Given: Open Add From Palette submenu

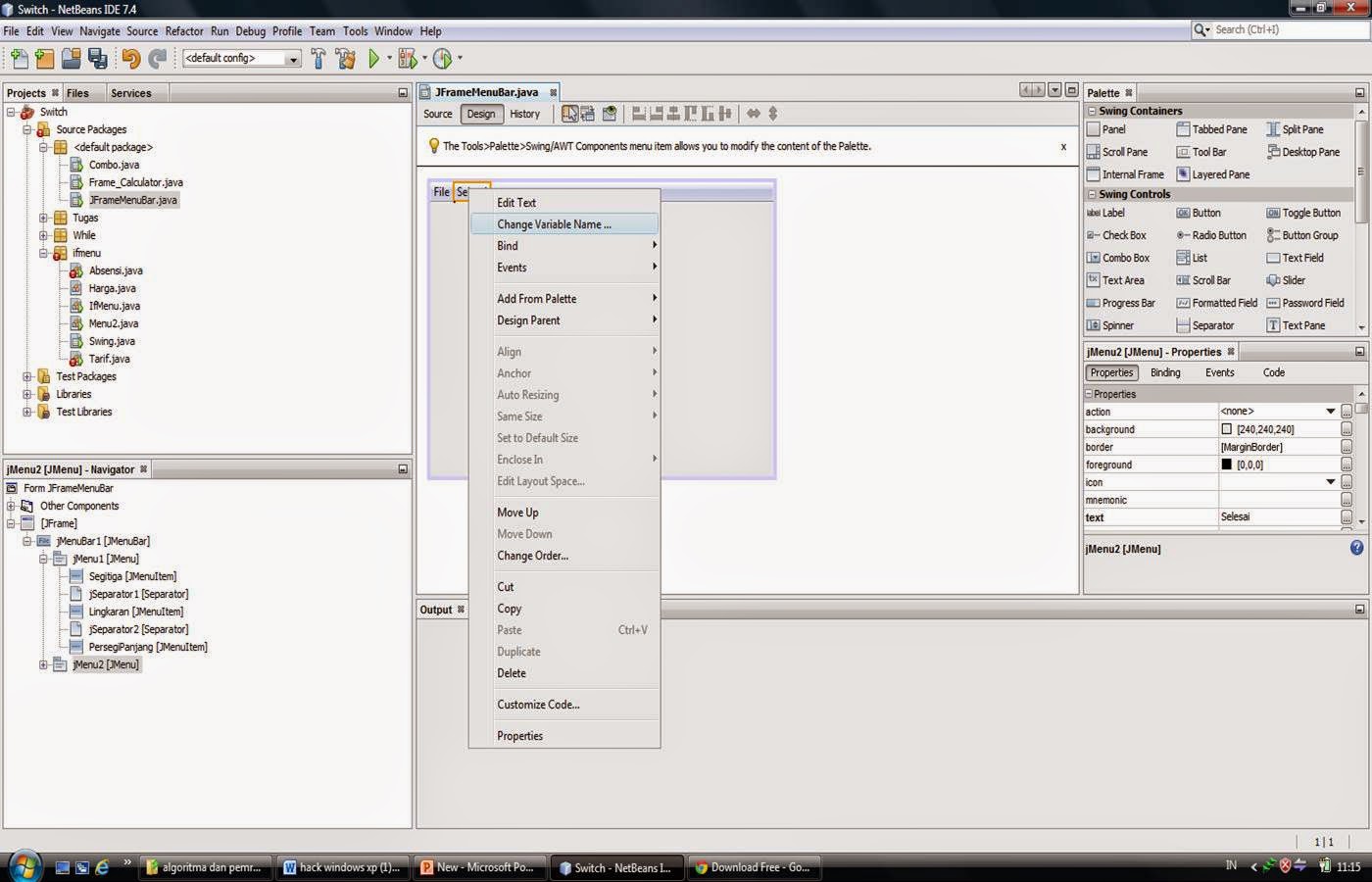Looking at the screenshot, I should click(x=564, y=299).
